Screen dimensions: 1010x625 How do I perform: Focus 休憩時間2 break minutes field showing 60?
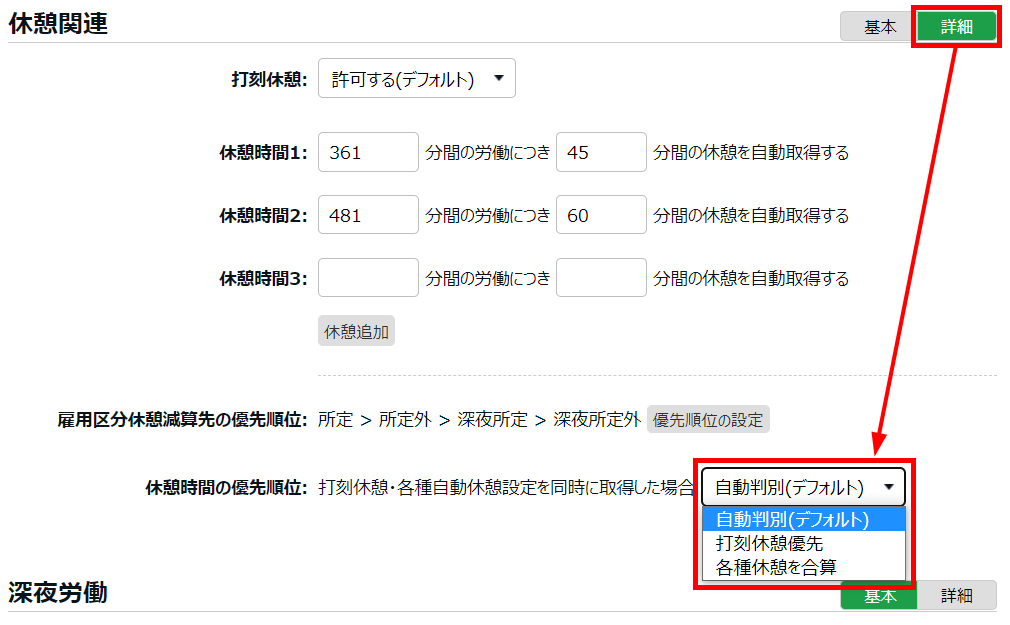[600, 215]
